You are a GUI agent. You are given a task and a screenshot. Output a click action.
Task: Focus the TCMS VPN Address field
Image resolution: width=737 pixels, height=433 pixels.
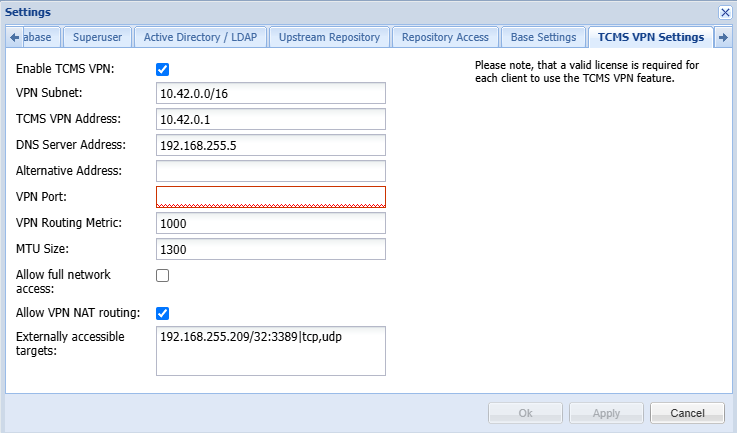pyautogui.click(x=271, y=119)
